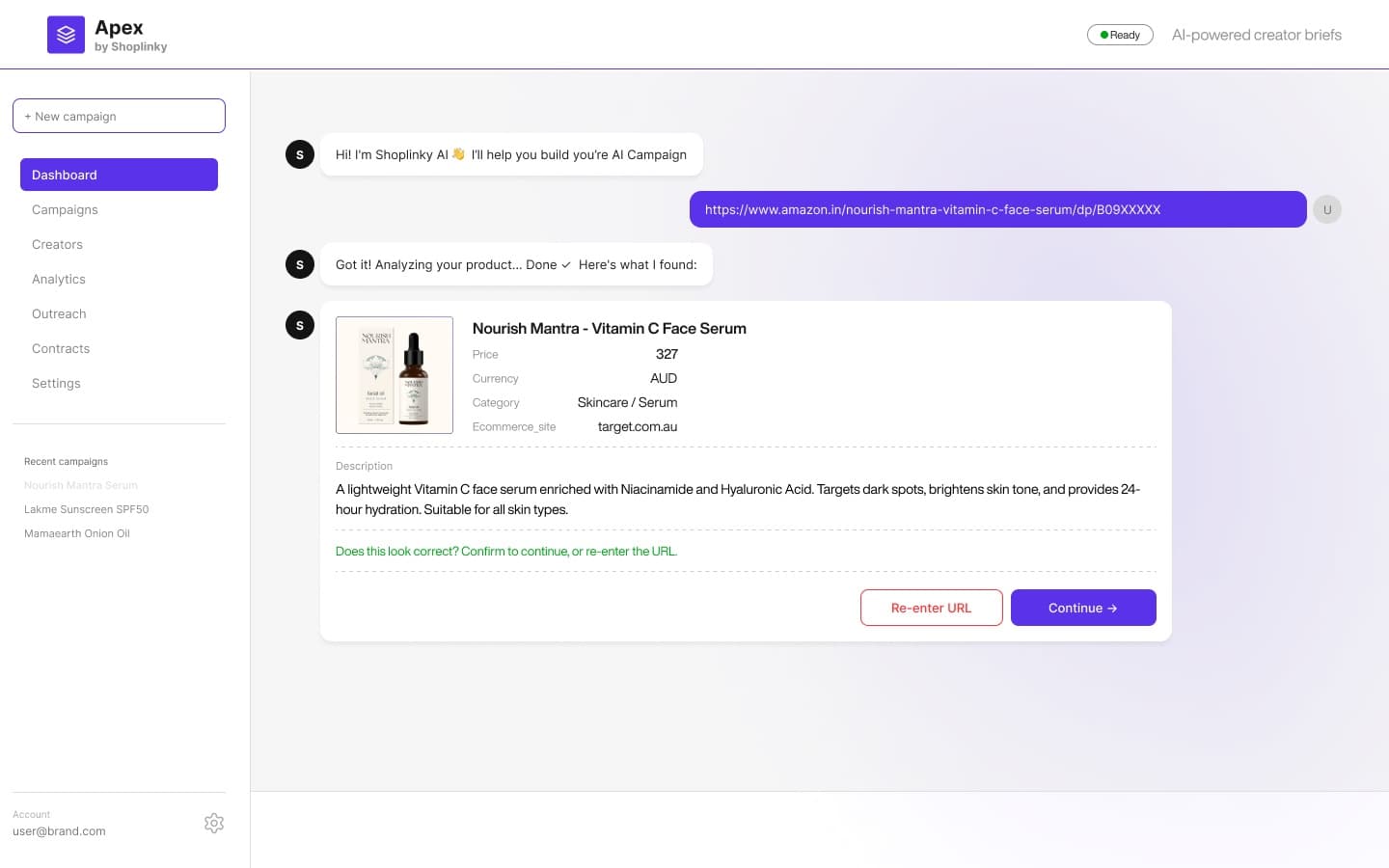Click the 'Hi! I'm Shoplinky AI' message
The width and height of the screenshot is (1389, 868).
coord(511,154)
